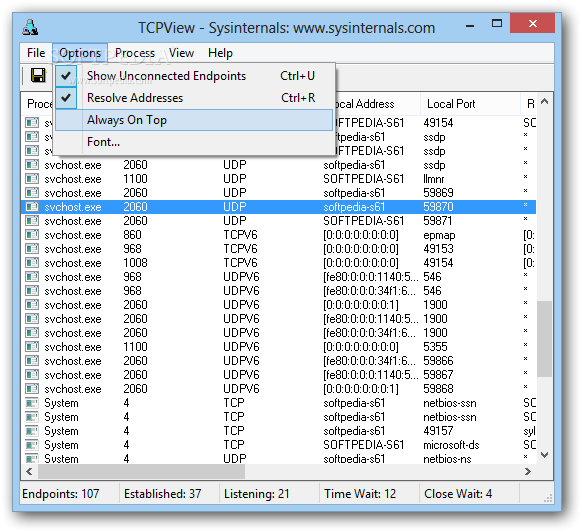Click the vertical scrollbar thumb

[x=545, y=339]
